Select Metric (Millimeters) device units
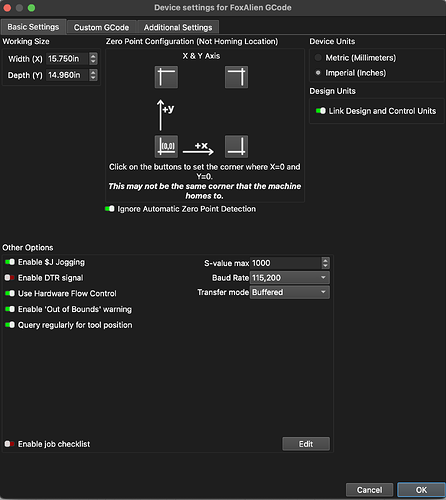The height and width of the screenshot is (500, 446). click(318, 58)
